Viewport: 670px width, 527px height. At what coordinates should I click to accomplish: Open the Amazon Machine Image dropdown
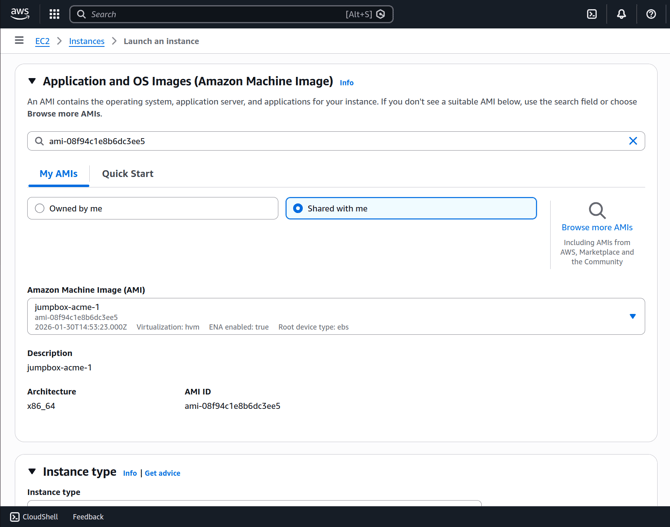[632, 316]
